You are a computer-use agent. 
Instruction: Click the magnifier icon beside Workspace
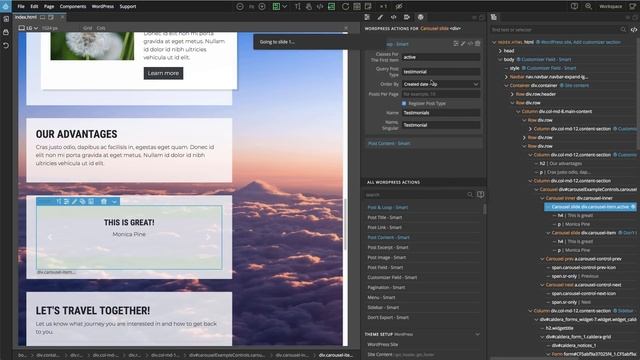pyautogui.click(x=589, y=6)
